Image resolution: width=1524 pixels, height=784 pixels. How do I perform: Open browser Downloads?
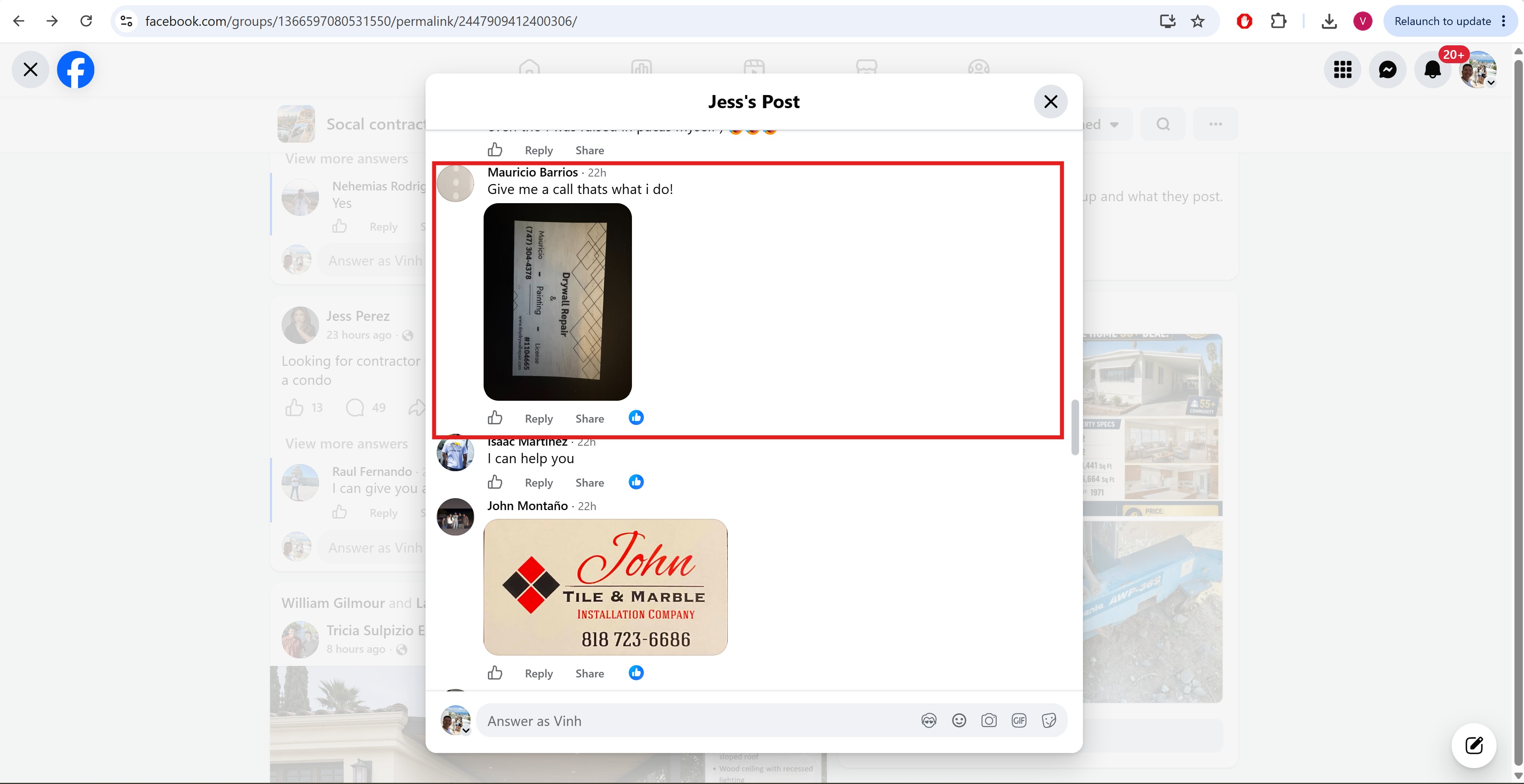[1329, 21]
